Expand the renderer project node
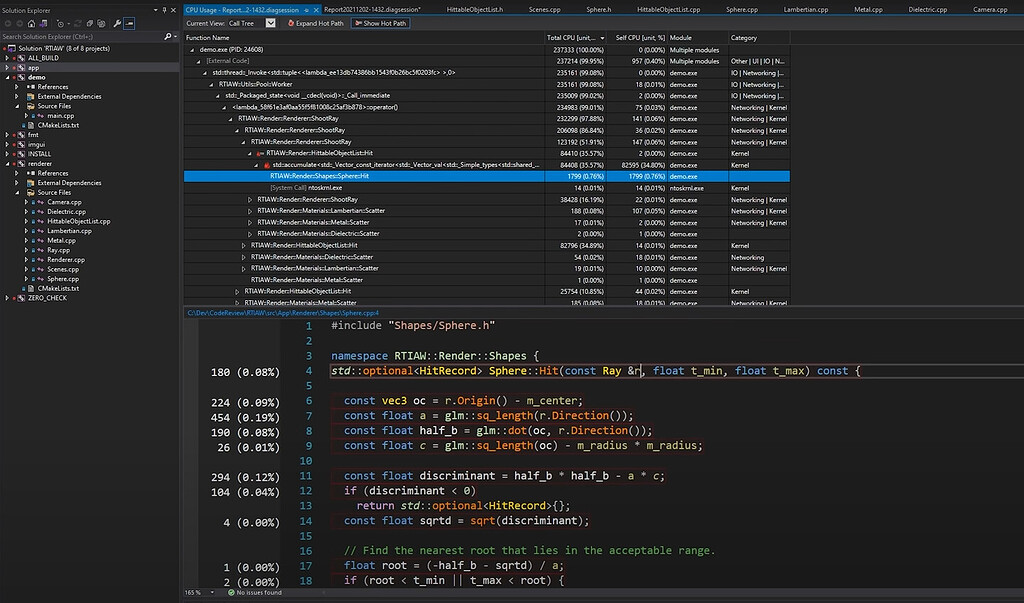 8,162
